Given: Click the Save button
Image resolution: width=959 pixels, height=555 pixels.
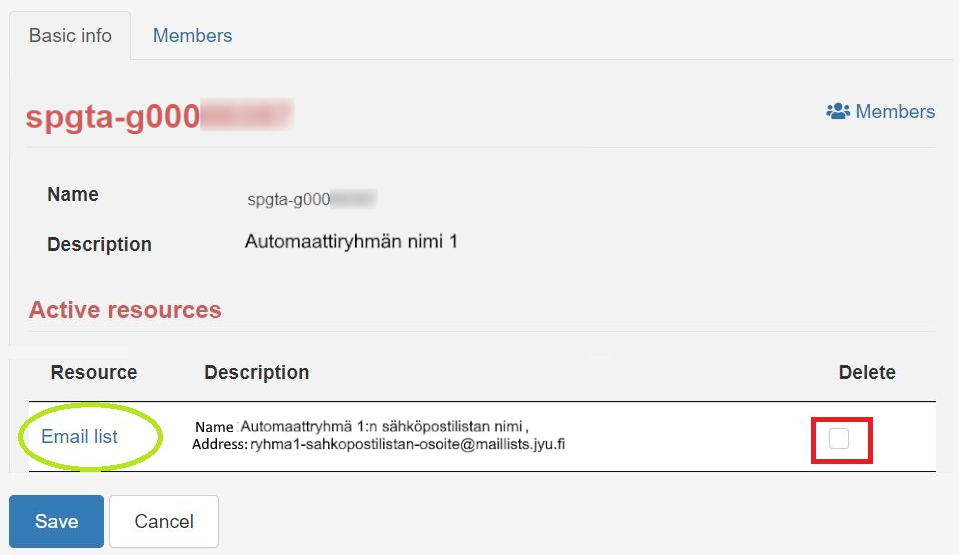Looking at the screenshot, I should click(x=56, y=521).
